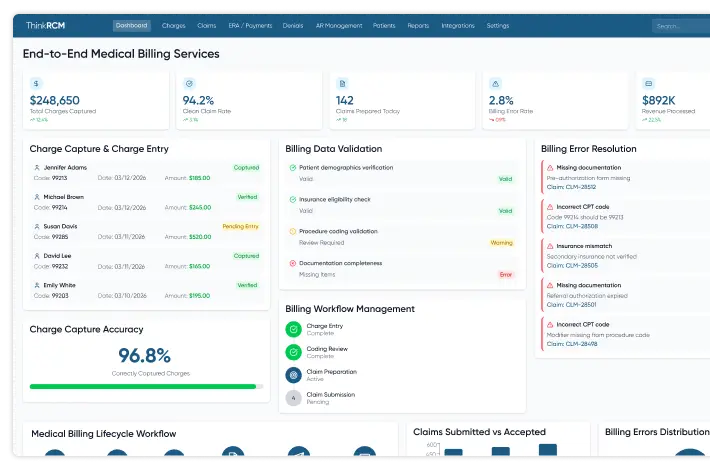
Task: Open the Denials section
Action: tap(293, 26)
